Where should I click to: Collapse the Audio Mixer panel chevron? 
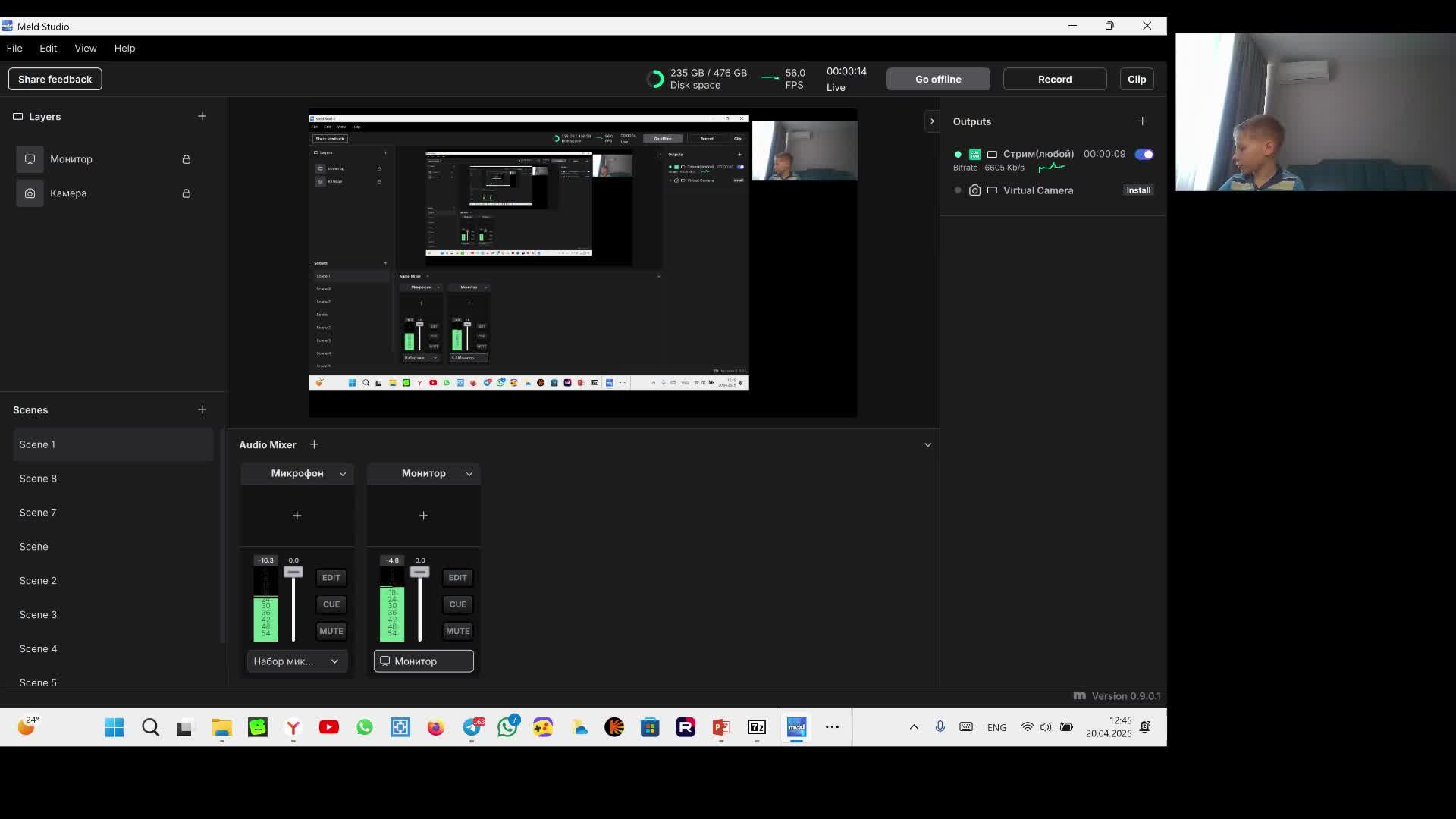tap(927, 445)
